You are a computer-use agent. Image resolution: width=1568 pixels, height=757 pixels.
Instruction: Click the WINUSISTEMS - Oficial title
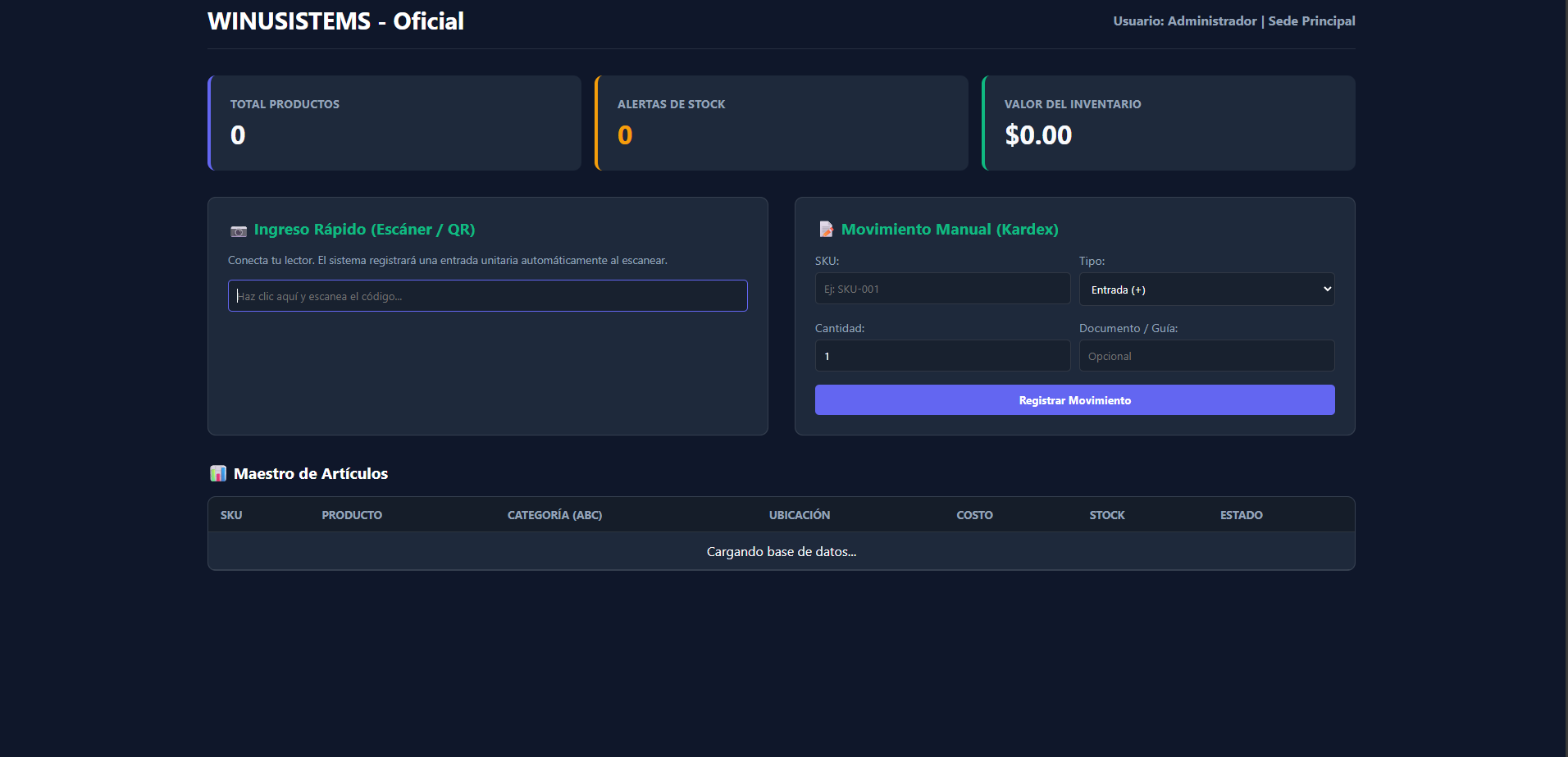pyautogui.click(x=335, y=21)
